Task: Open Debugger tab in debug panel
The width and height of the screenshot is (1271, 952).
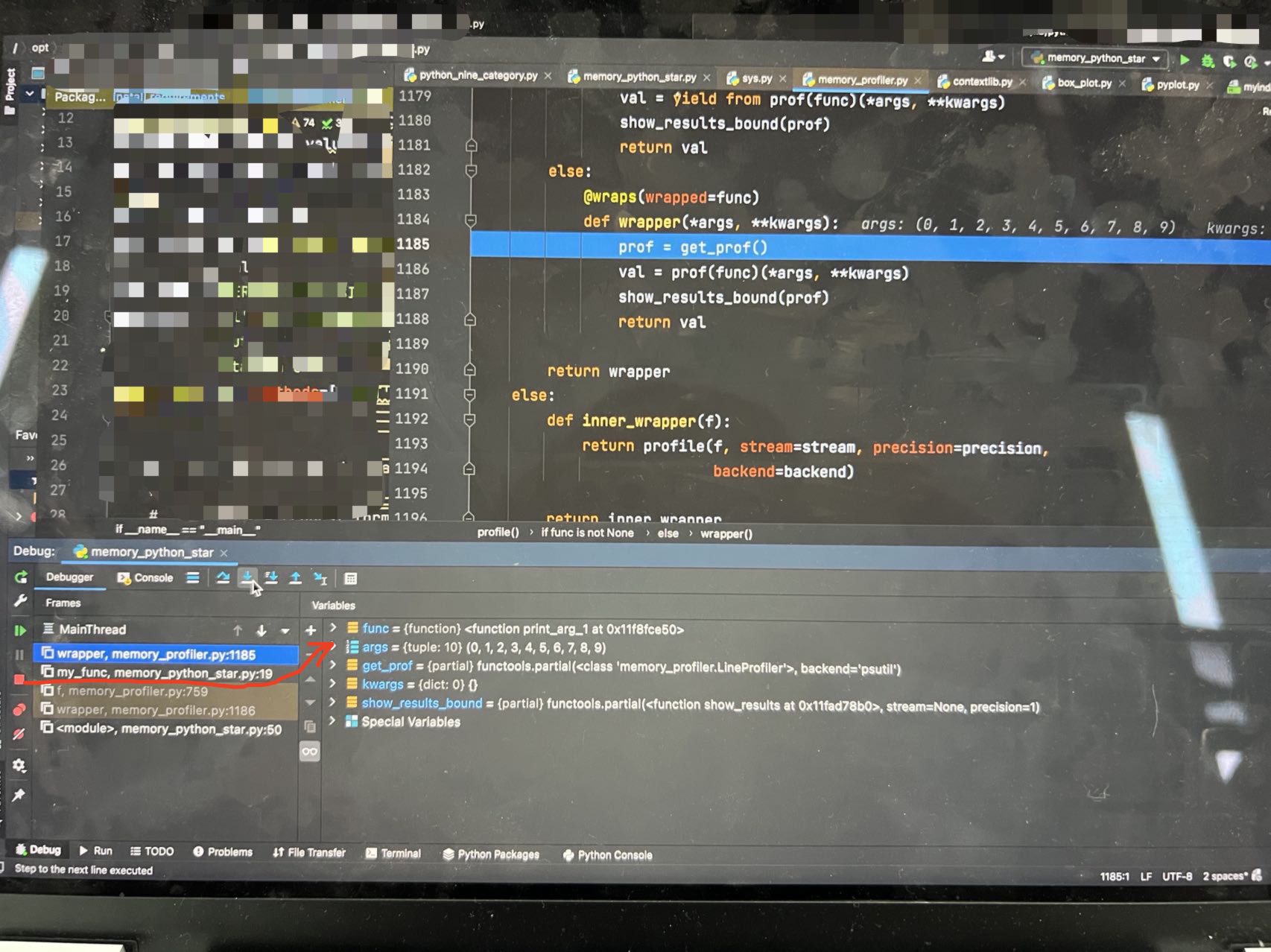Action: pos(69,577)
